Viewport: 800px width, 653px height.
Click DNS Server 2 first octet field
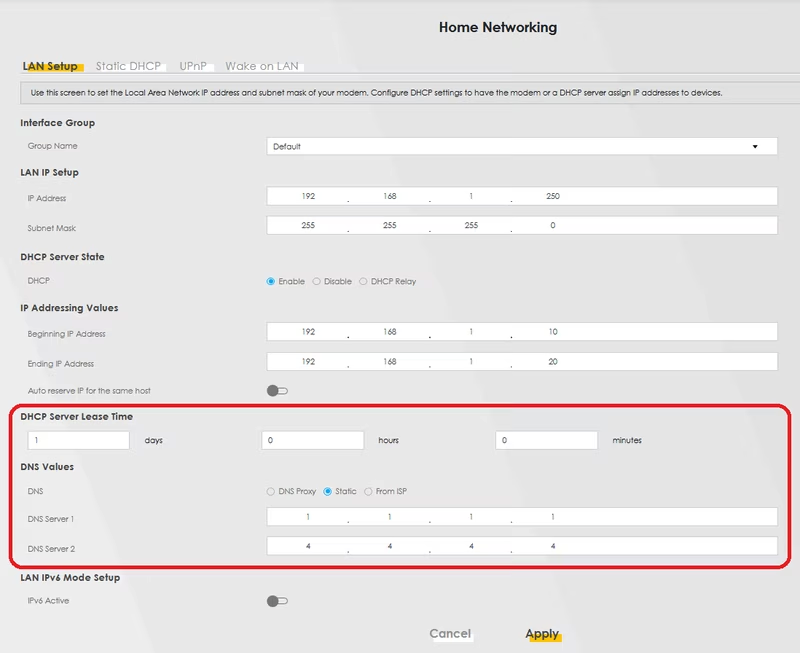(x=308, y=546)
